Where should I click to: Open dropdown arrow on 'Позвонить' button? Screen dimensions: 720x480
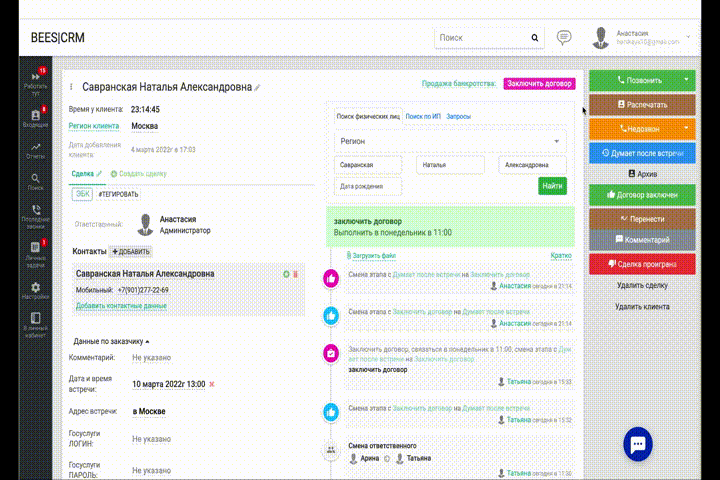pyautogui.click(x=686, y=79)
